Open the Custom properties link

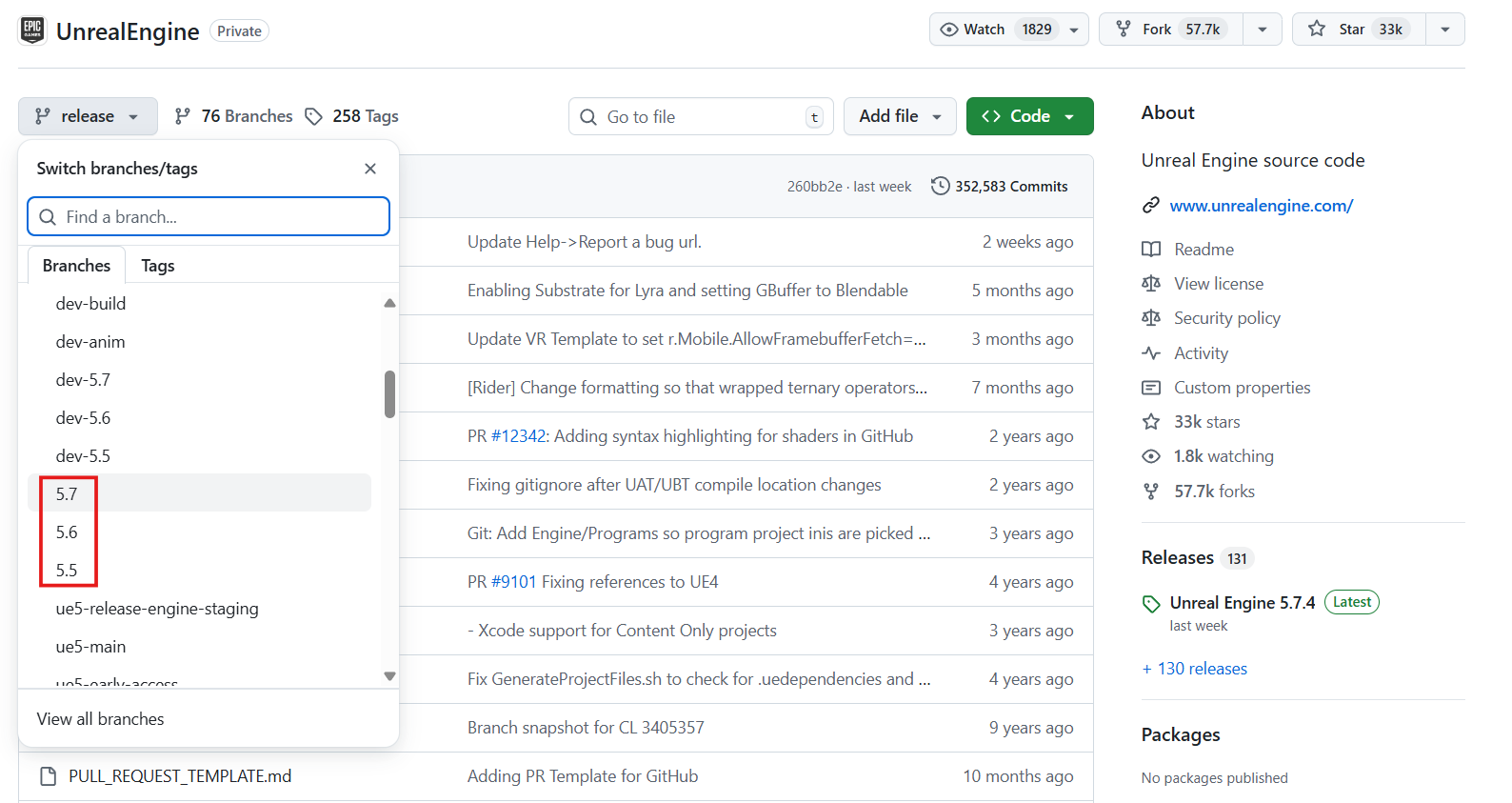click(x=1242, y=388)
